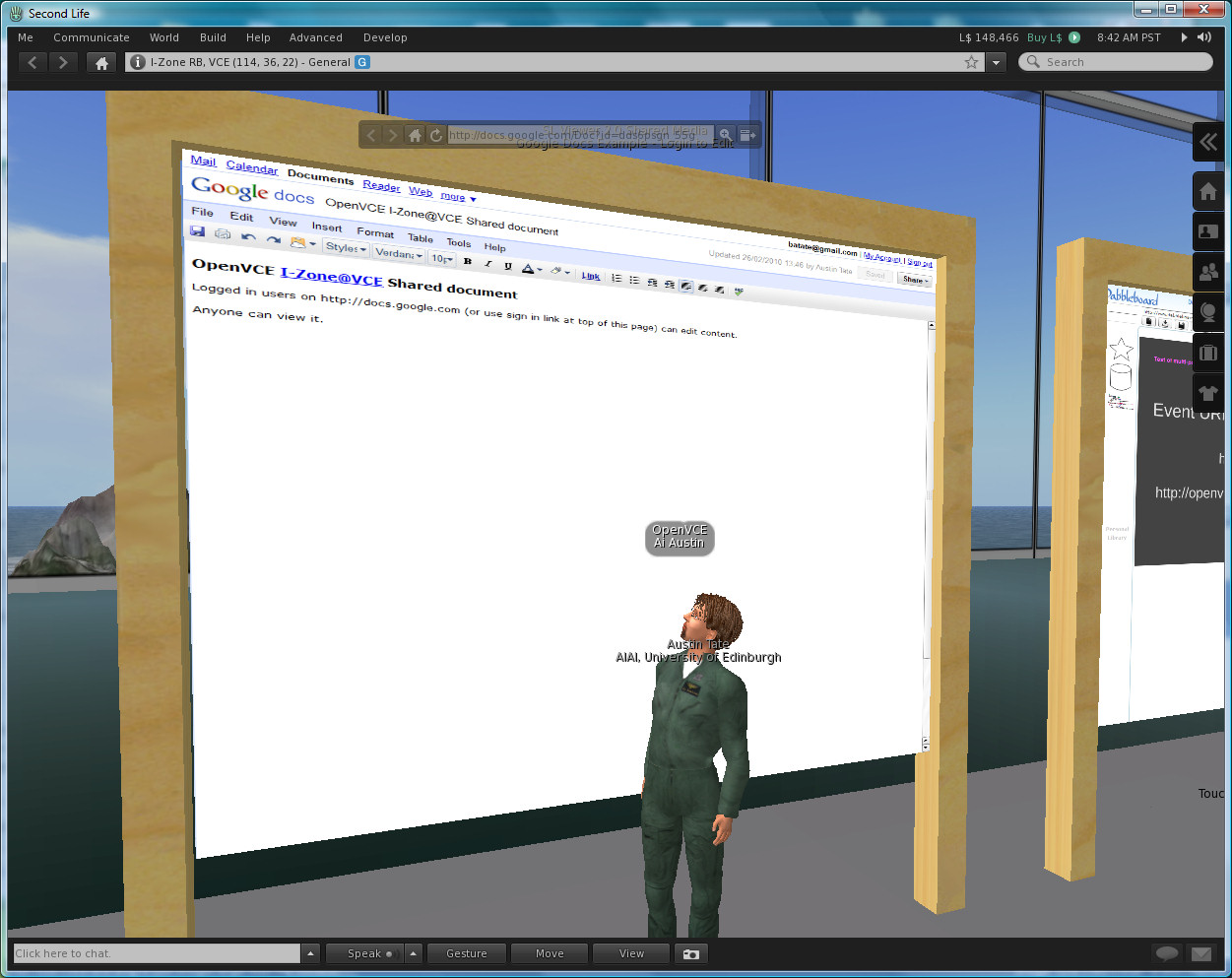Teleport home using the house icon
Screen dimensions: 1232x978
click(x=100, y=62)
